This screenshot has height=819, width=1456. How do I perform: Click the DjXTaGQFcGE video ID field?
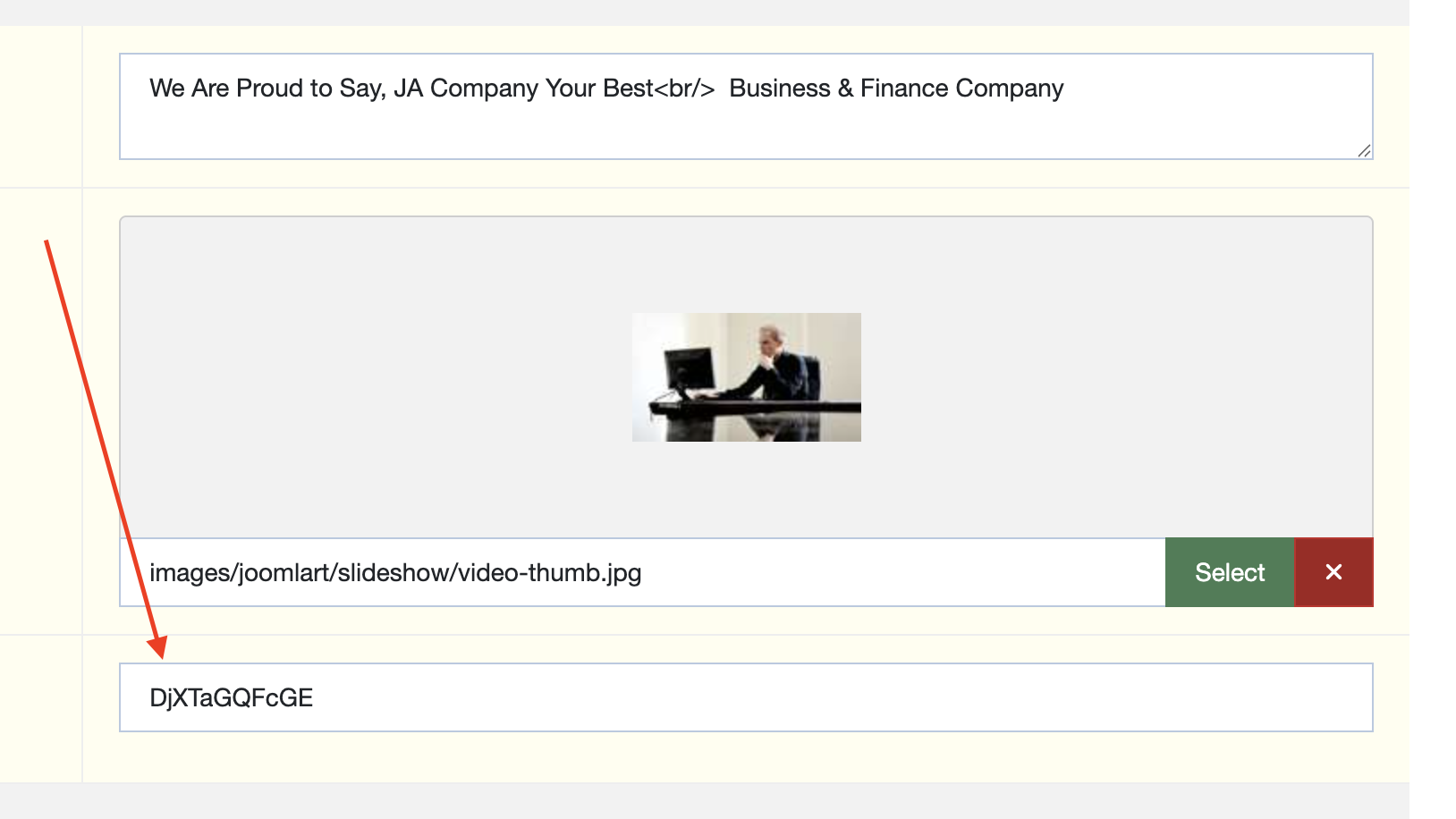(231, 697)
